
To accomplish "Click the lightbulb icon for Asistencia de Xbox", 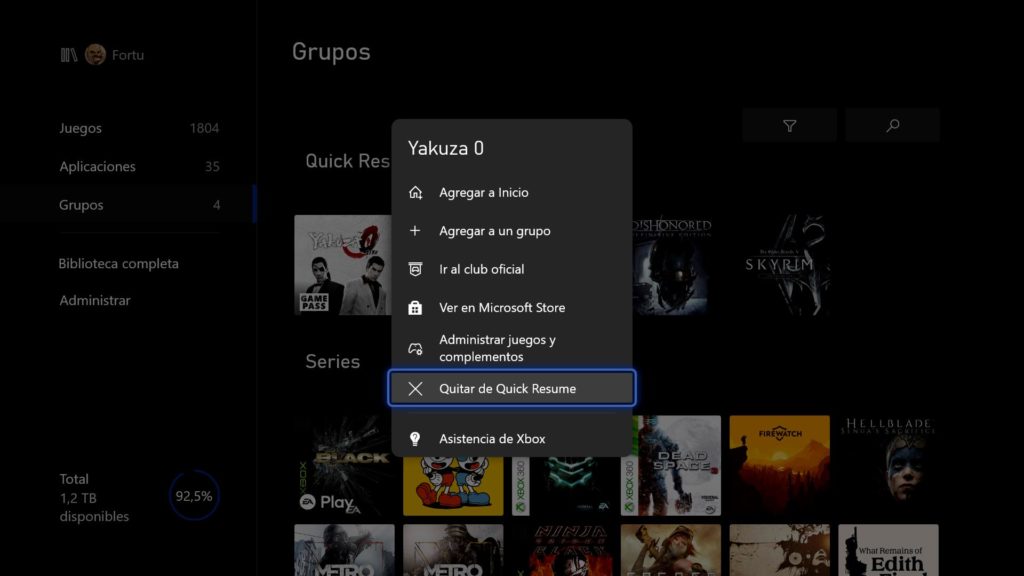I will point(415,439).
